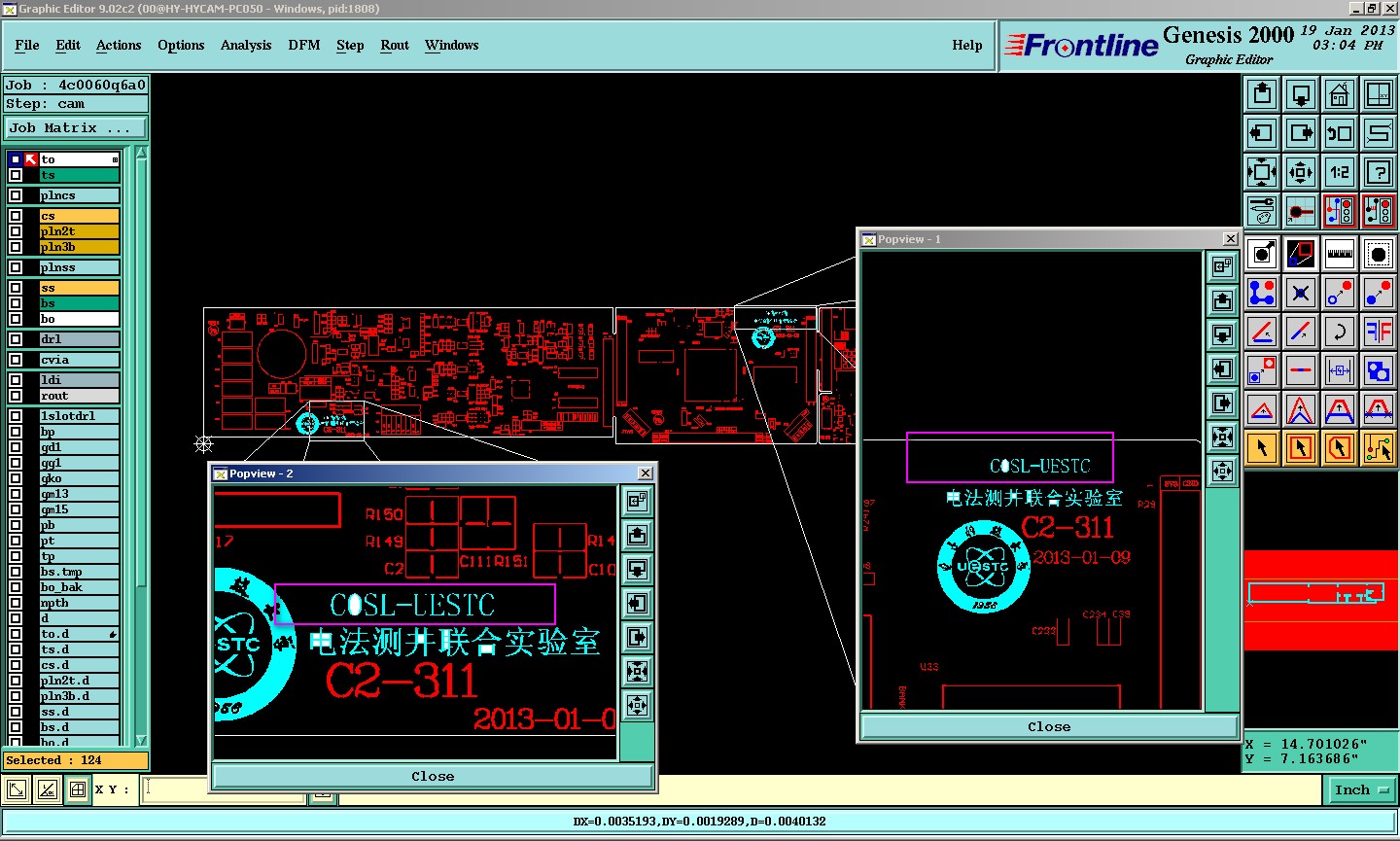Click the blue color swatch of layer to
The height and width of the screenshot is (841, 1400).
[x=16, y=159]
